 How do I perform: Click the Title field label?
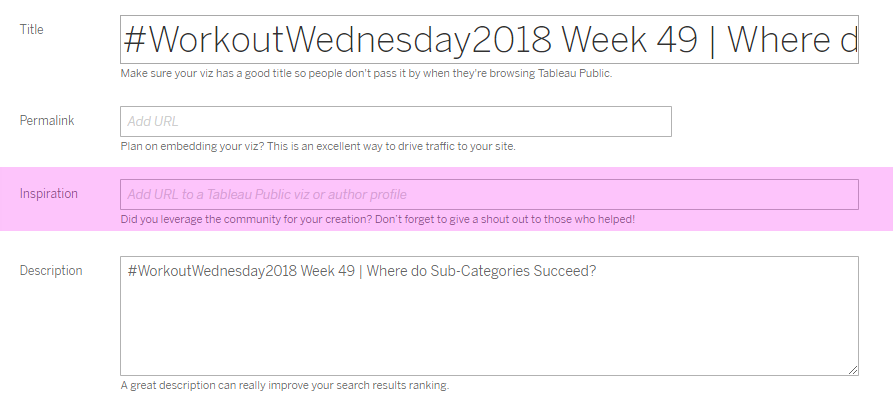(31, 30)
